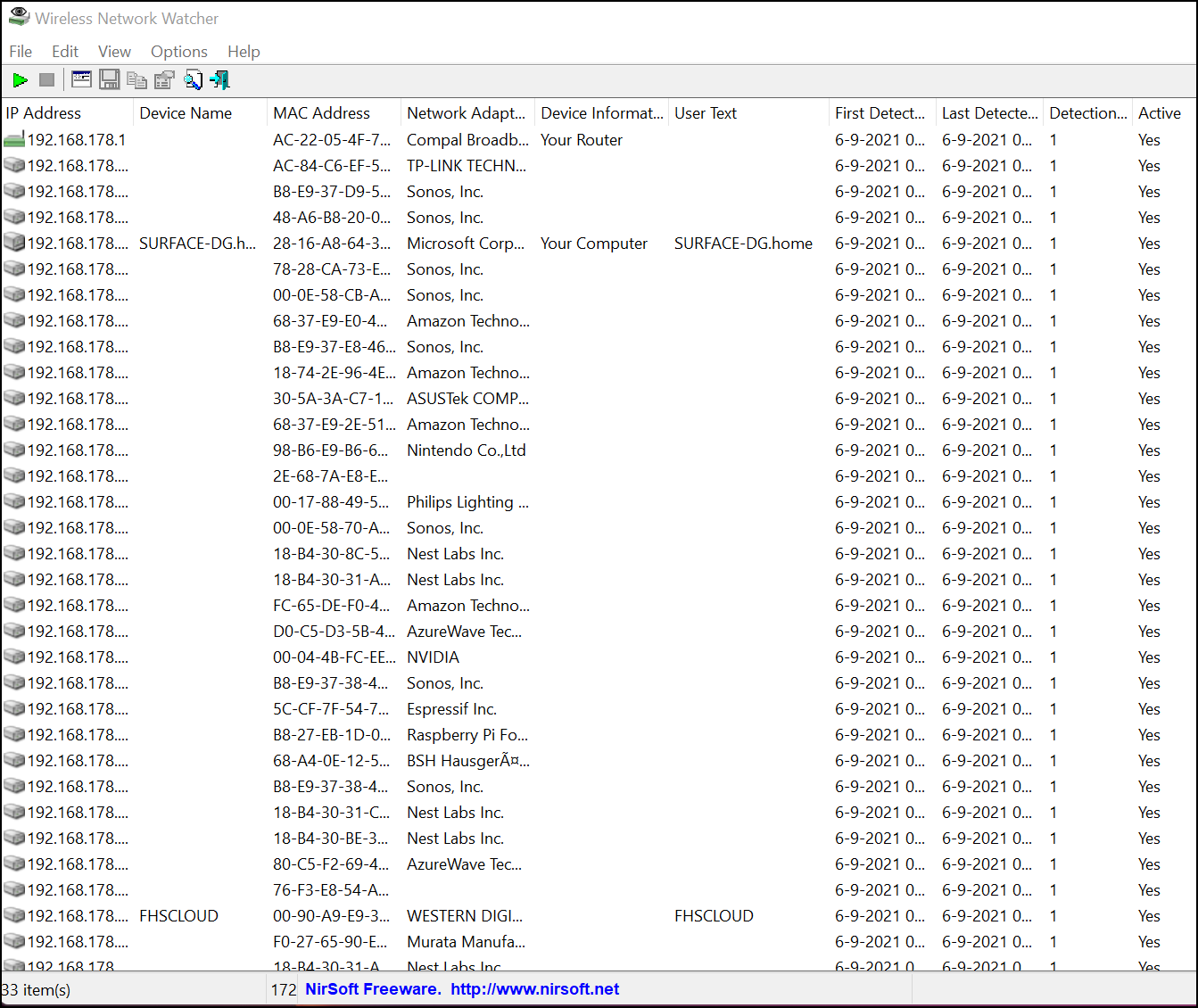
Task: Select the 'Your Computer' cell
Action: (594, 244)
